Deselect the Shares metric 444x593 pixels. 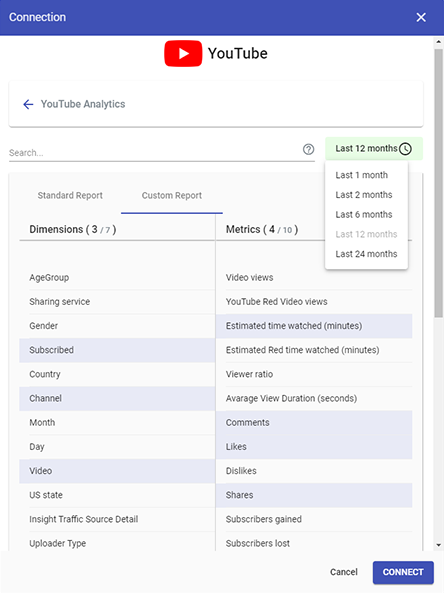314,495
